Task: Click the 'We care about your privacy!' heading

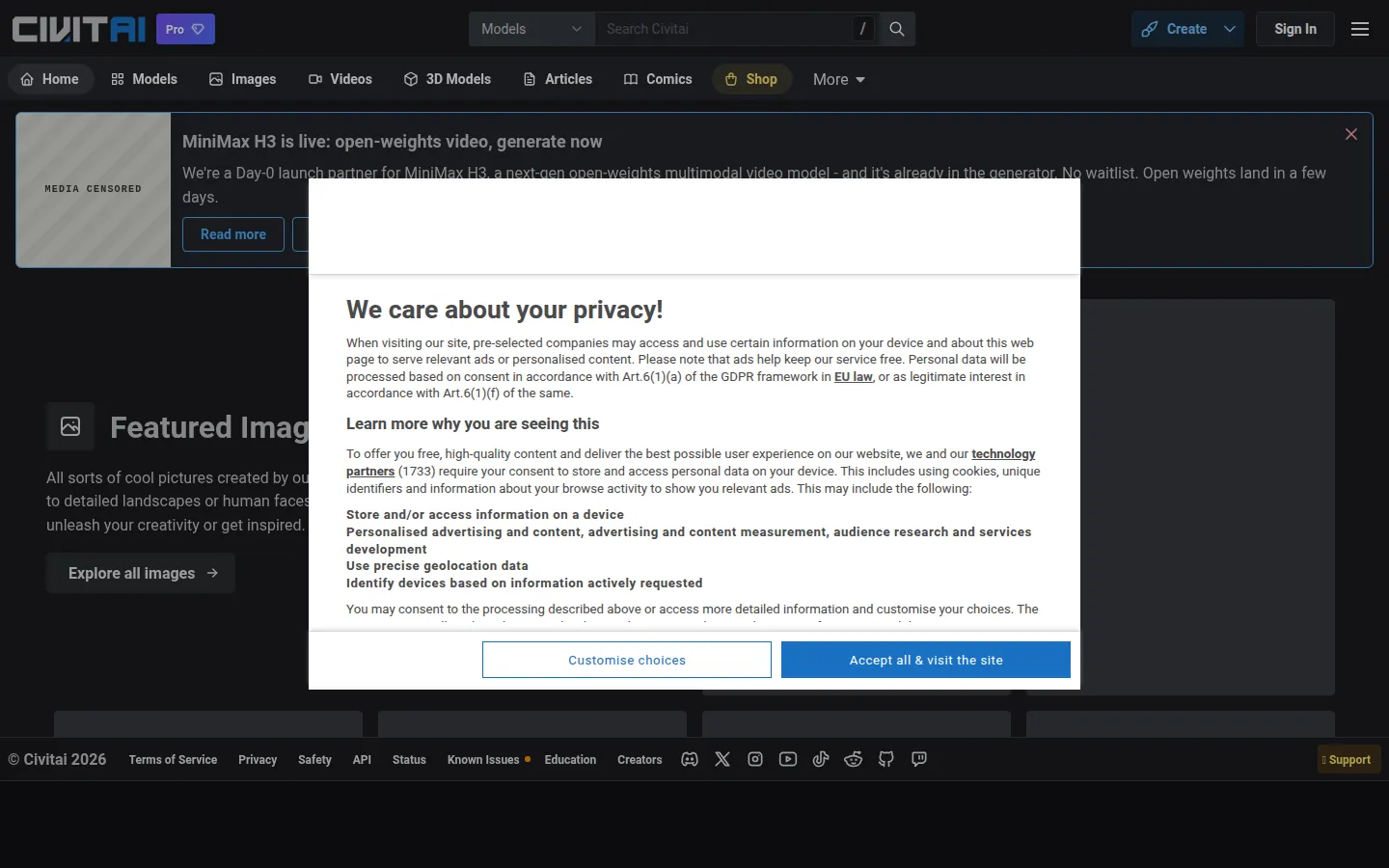Action: tap(504, 310)
